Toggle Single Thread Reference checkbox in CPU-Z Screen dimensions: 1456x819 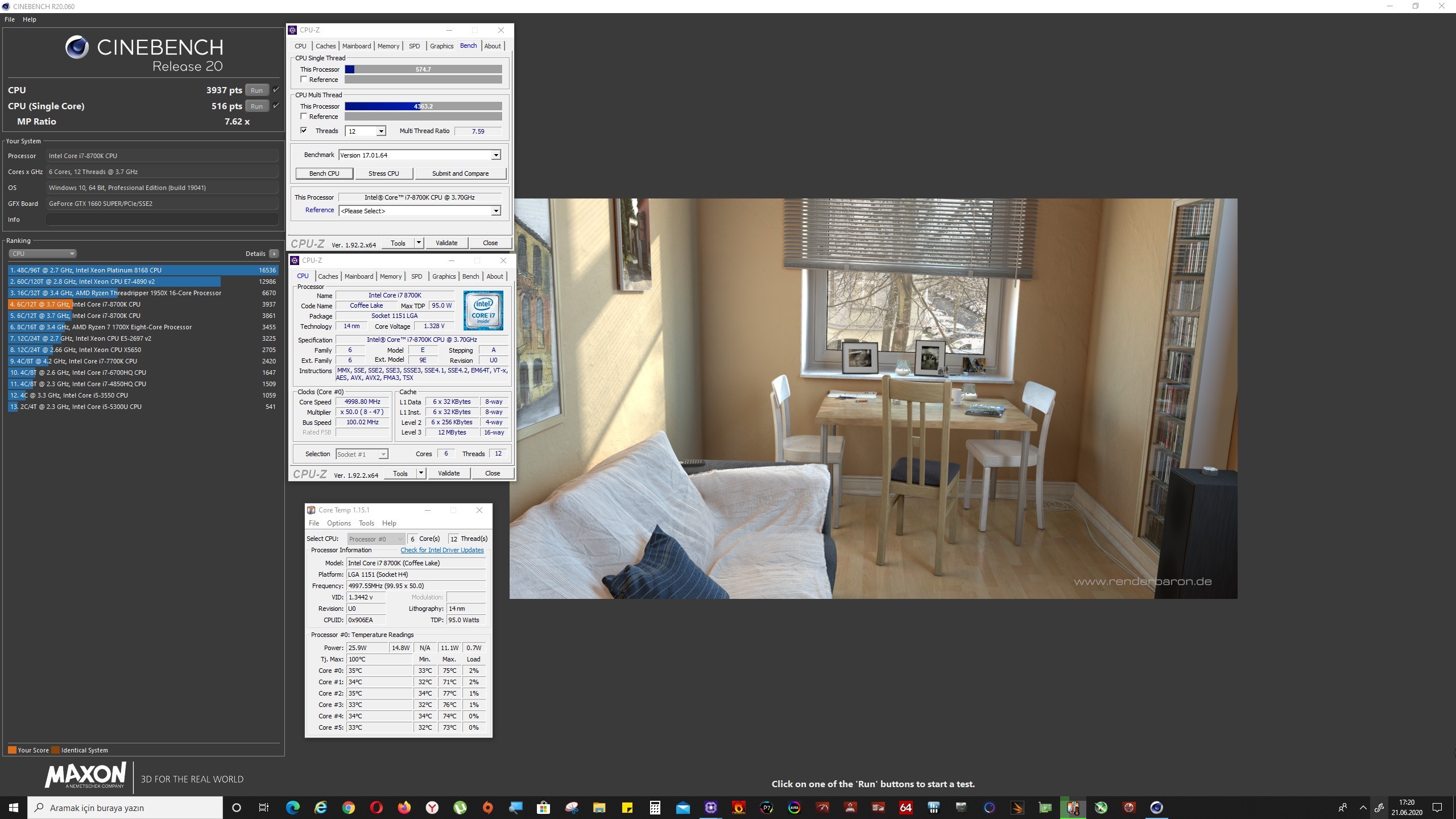pyautogui.click(x=304, y=79)
